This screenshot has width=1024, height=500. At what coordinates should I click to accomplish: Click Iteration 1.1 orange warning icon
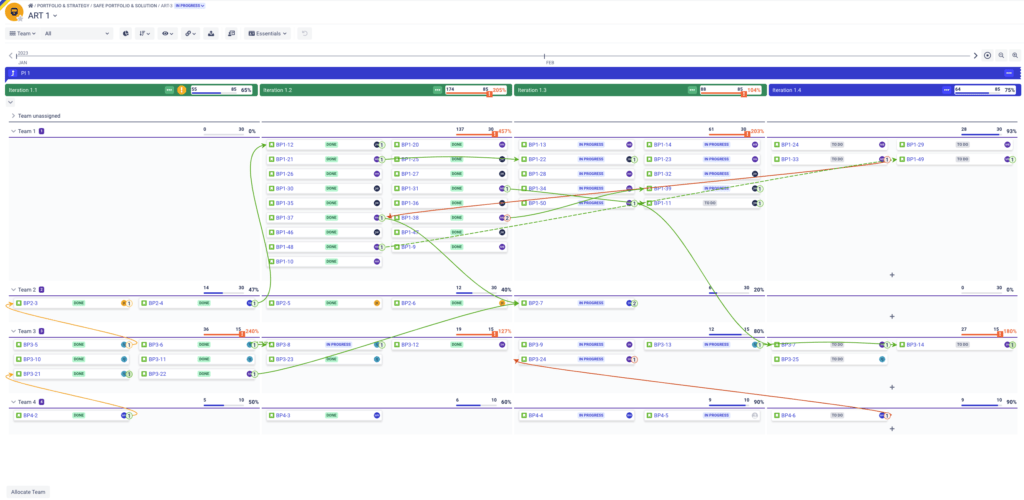(x=182, y=90)
